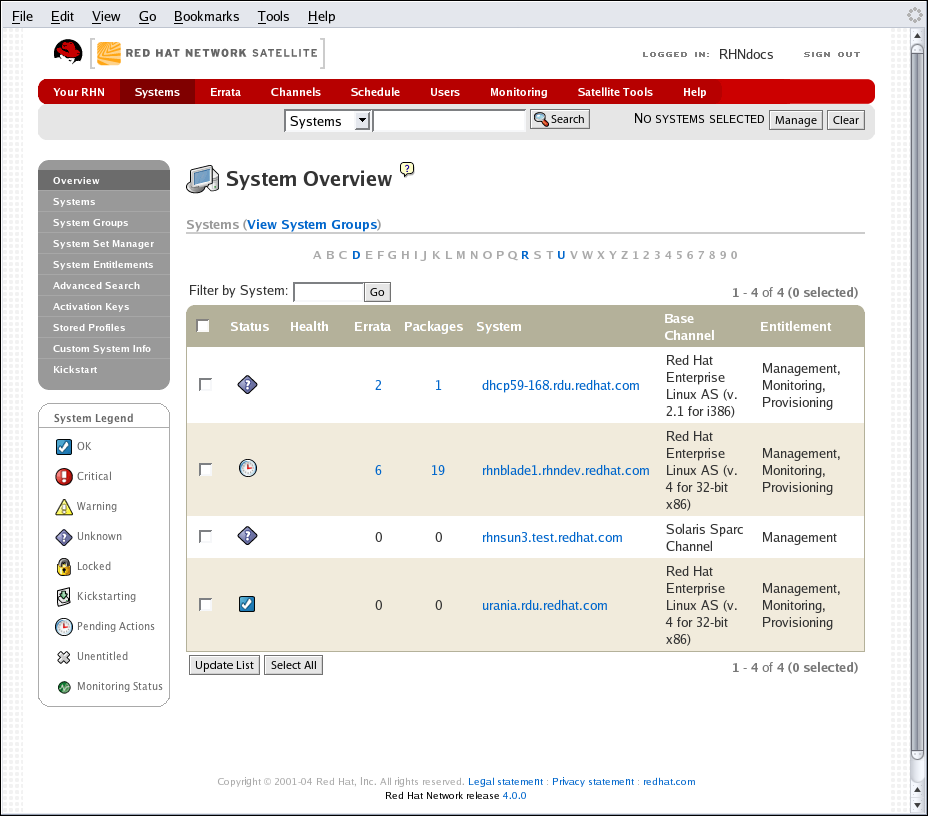This screenshot has height=816, width=928.
Task: Toggle the select-all header checkbox
Action: (203, 326)
